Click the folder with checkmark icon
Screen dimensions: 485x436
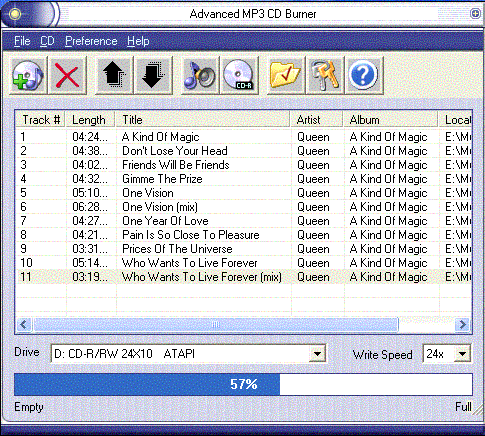point(286,75)
